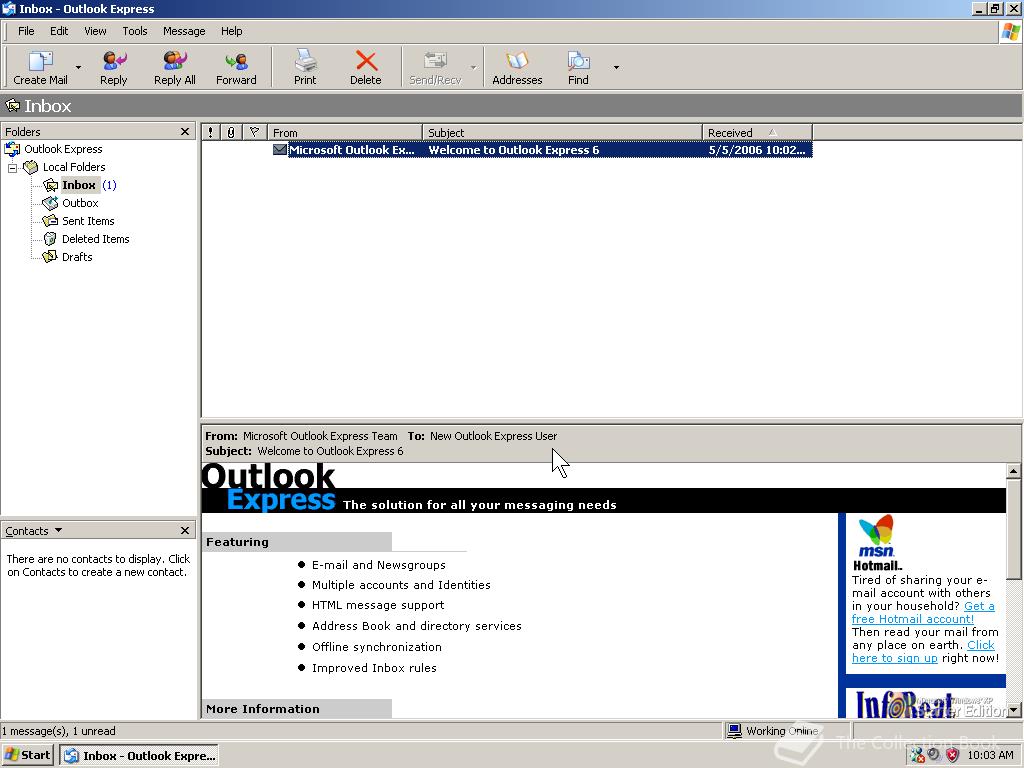This screenshot has height=768, width=1024.
Task: Sort messages by the From column
Action: click(345, 133)
